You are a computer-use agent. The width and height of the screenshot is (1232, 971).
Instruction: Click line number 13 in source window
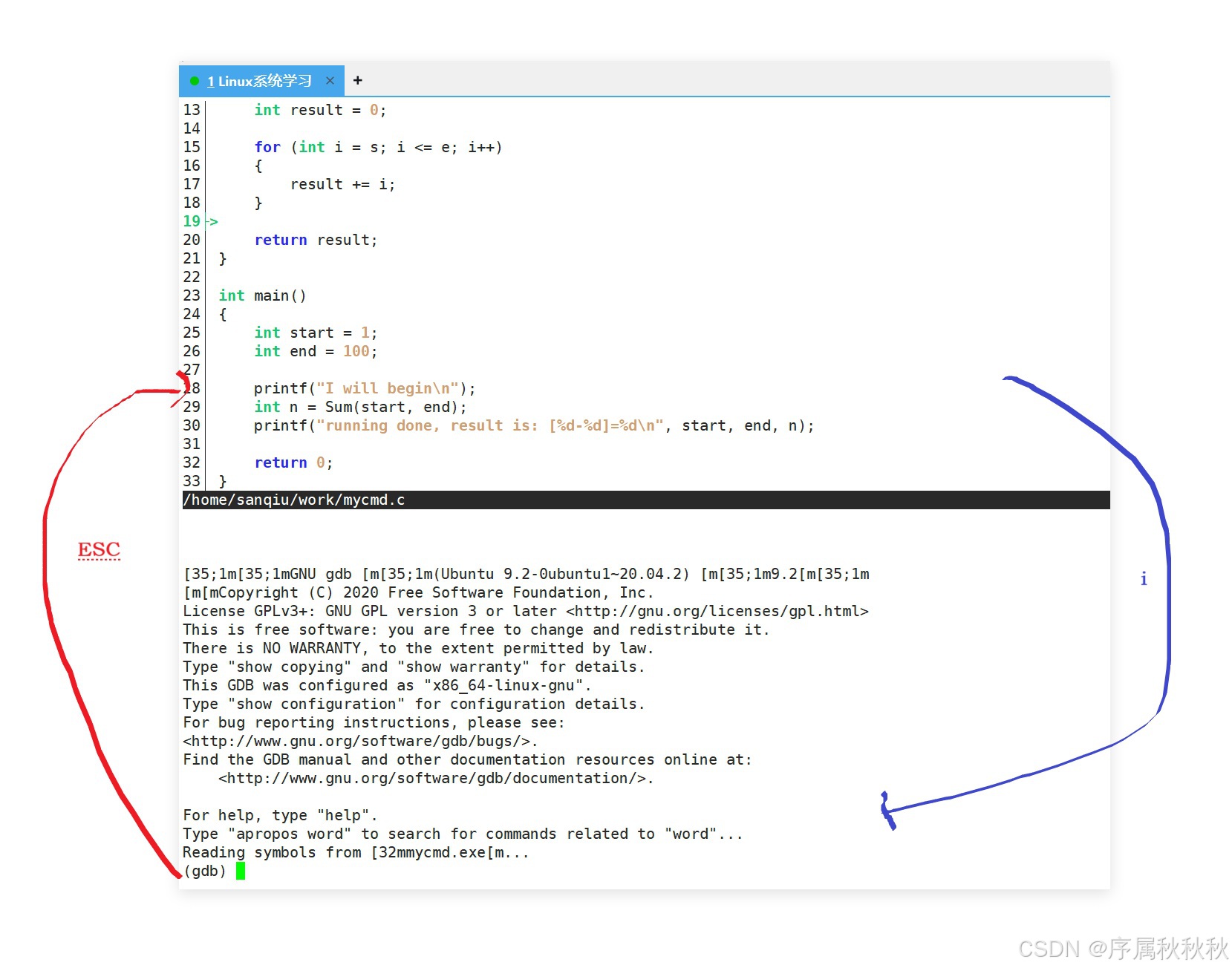click(x=192, y=110)
